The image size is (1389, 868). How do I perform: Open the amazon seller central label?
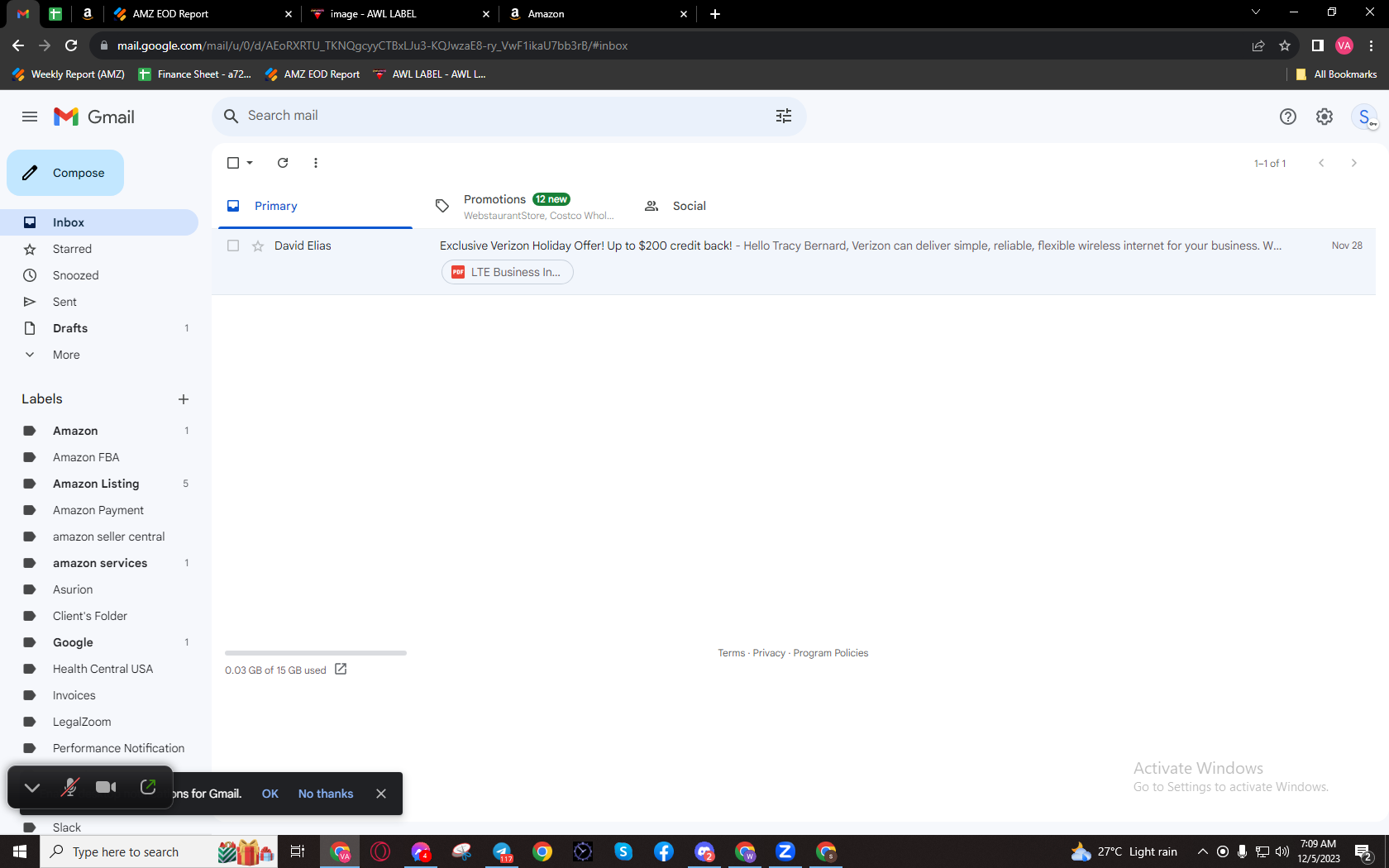99,537
